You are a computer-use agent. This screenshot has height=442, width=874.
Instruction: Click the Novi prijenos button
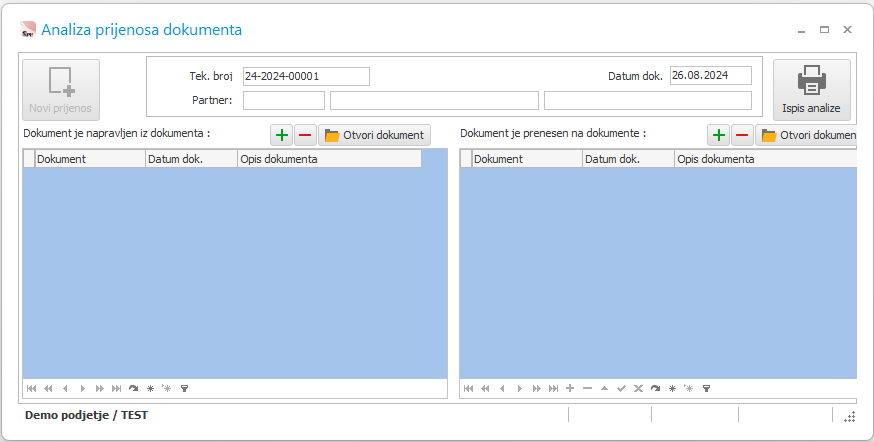pos(61,90)
